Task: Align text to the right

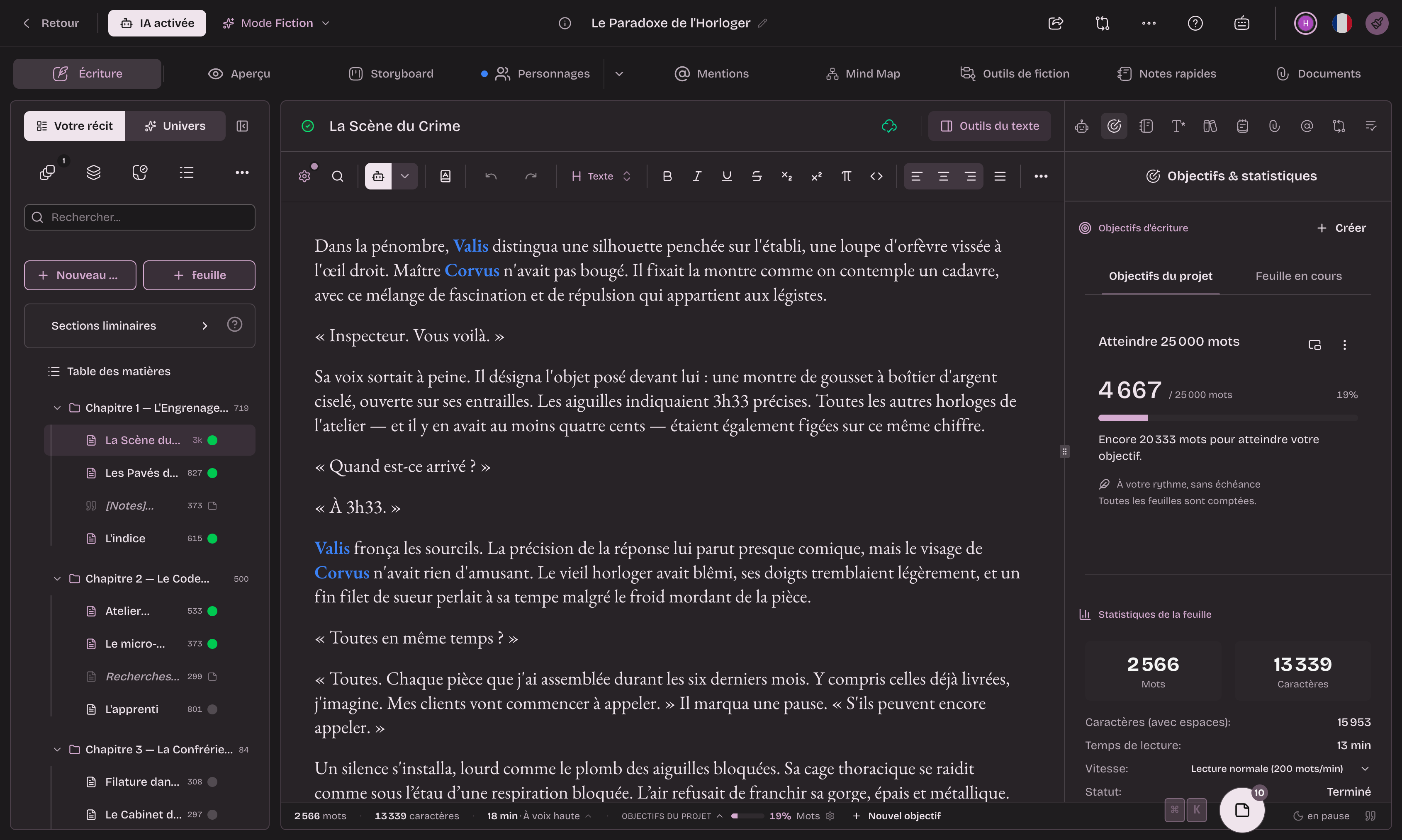Action: [x=970, y=176]
